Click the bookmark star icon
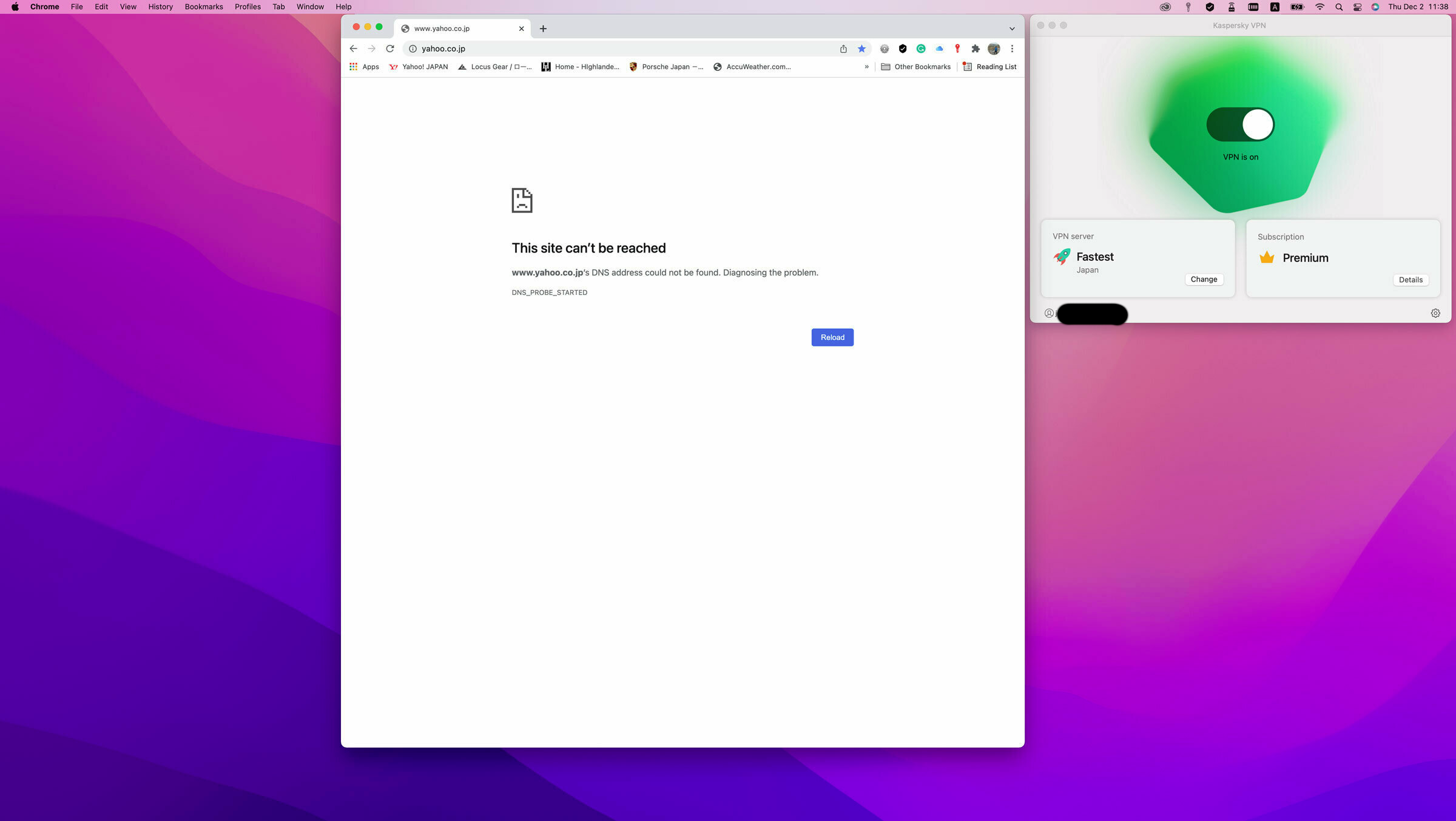This screenshot has width=1456, height=821. [x=861, y=49]
